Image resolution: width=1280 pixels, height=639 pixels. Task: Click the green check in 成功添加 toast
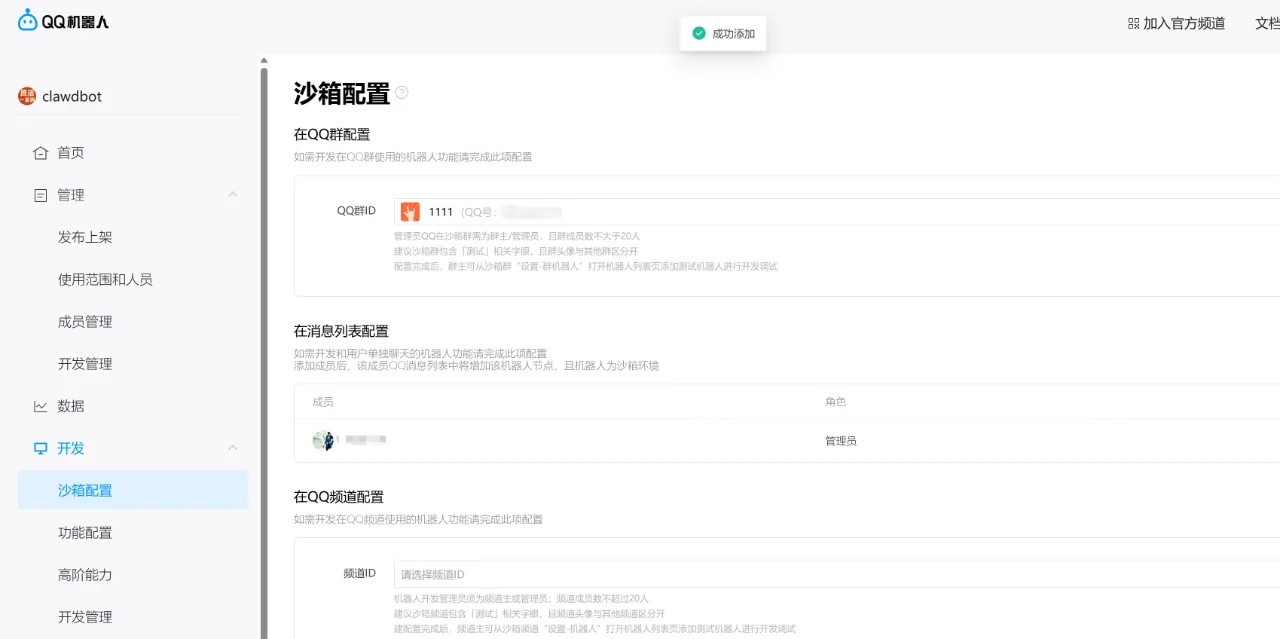[x=698, y=32]
